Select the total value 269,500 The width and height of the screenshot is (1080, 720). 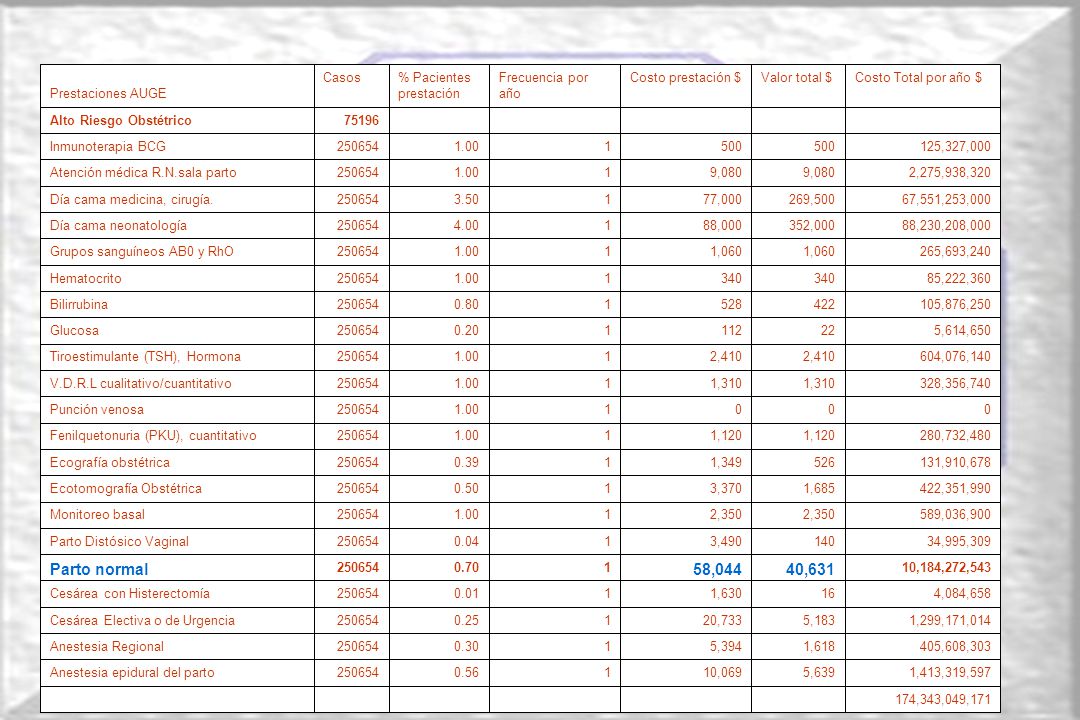tap(811, 199)
